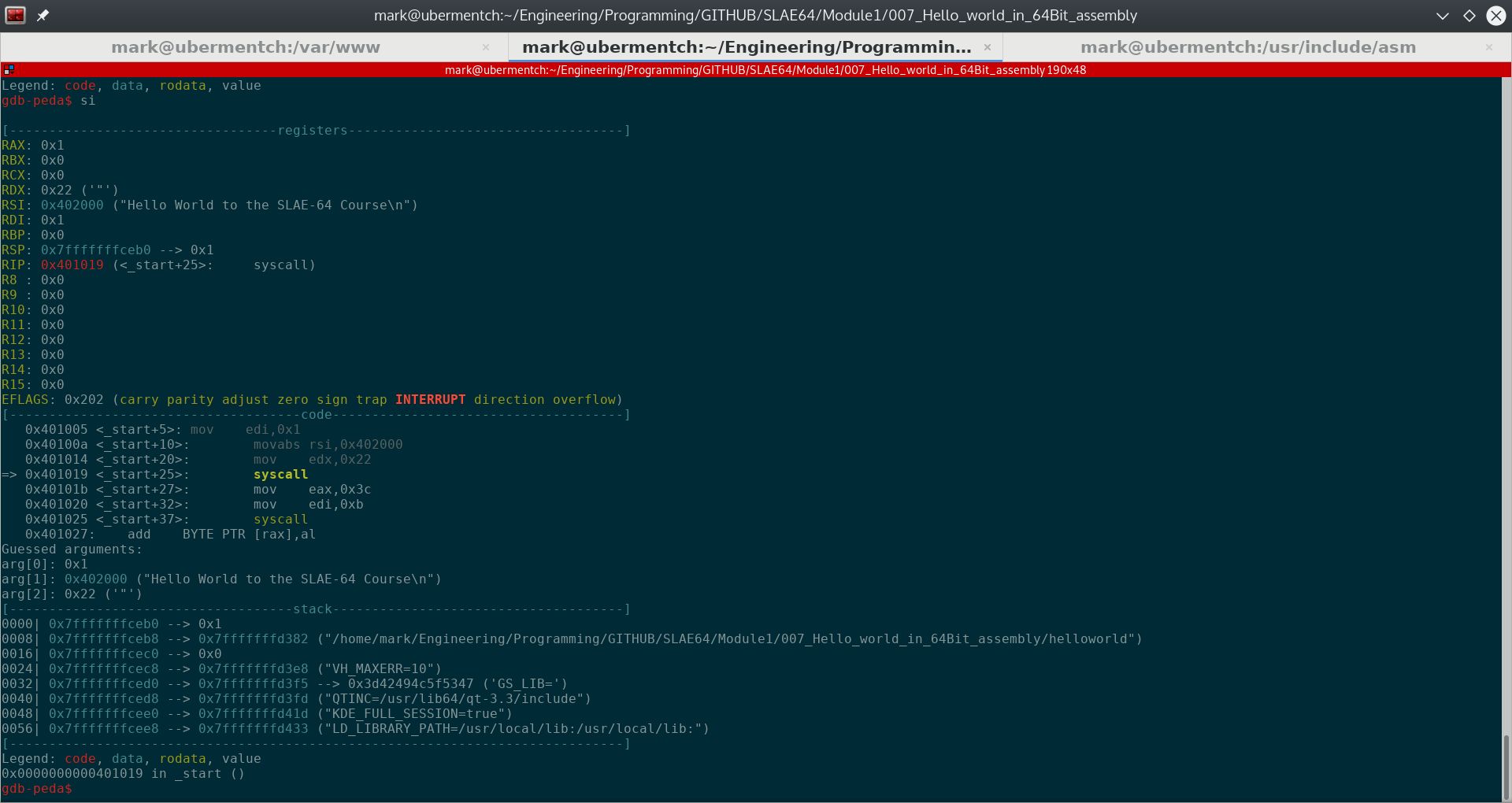Click the 'code' section header
Viewport: 1512px width, 803px height.
tap(317, 415)
